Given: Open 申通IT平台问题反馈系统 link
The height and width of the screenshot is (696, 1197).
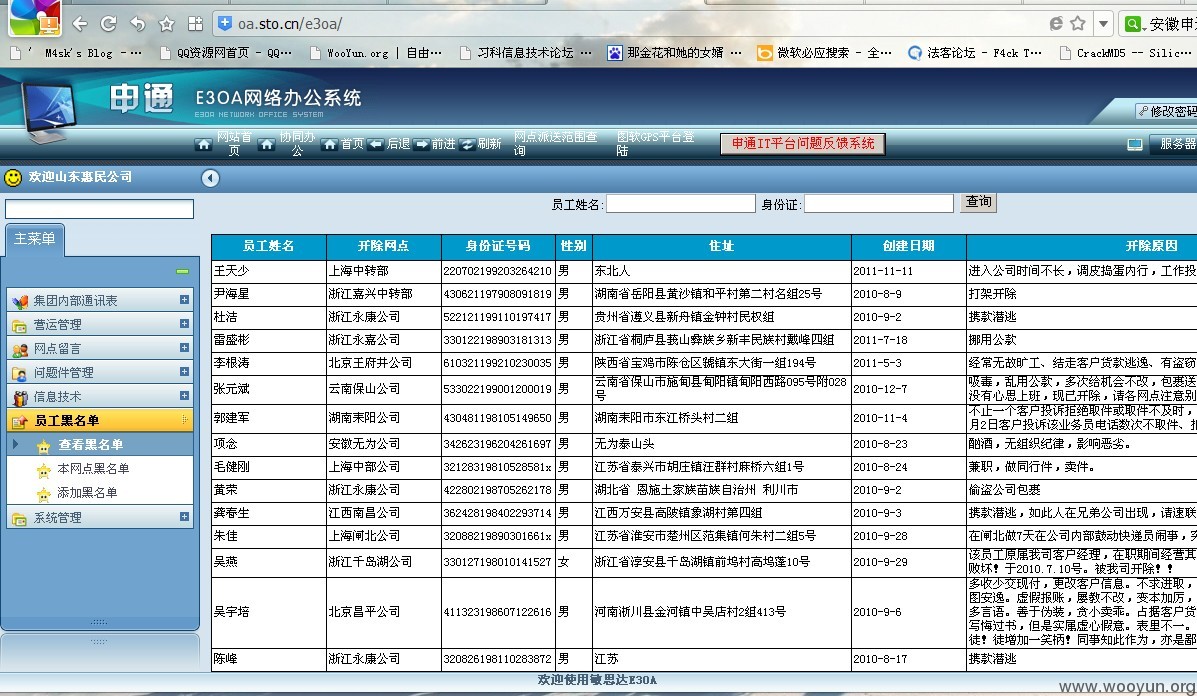Looking at the screenshot, I should tap(803, 143).
